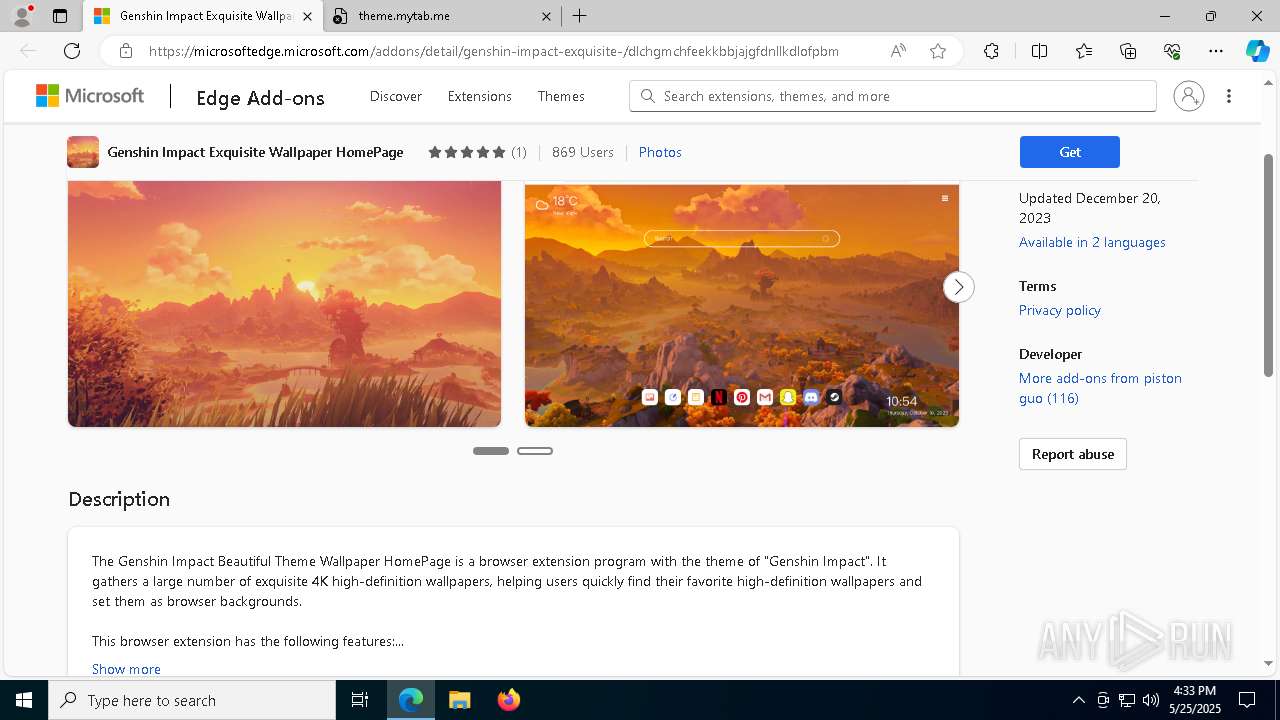This screenshot has height=720, width=1280.
Task: Open the Themes menu item
Action: 561,96
